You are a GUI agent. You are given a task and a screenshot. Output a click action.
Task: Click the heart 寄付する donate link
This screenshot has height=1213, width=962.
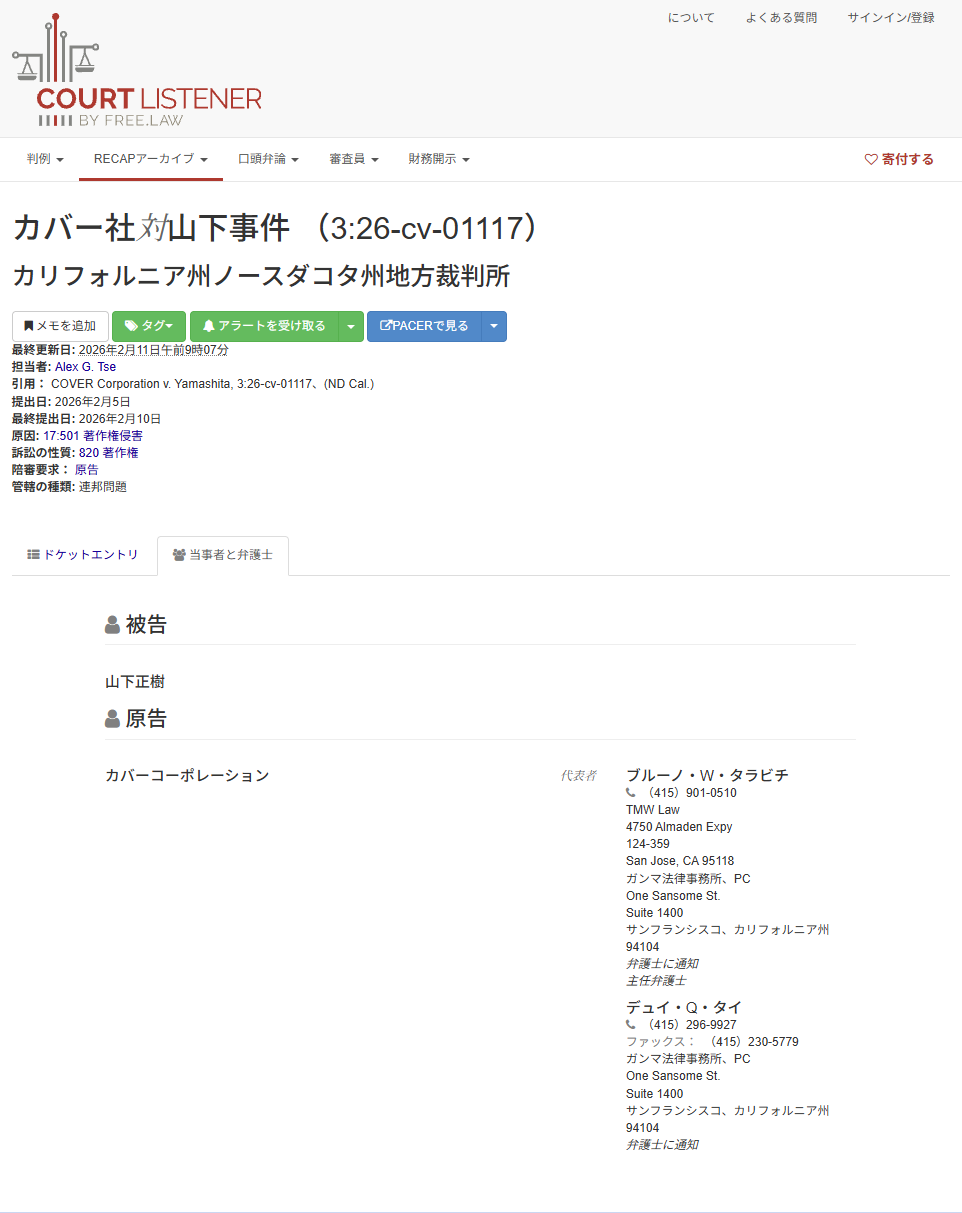click(898, 159)
